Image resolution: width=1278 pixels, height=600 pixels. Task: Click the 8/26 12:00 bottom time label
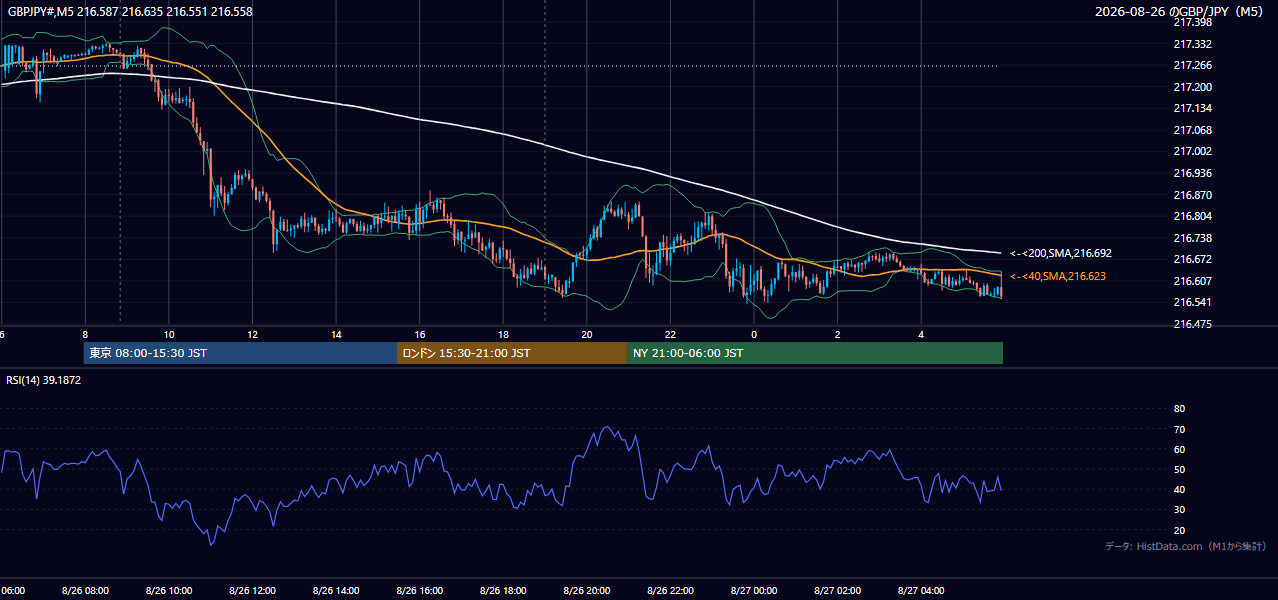pos(252,590)
